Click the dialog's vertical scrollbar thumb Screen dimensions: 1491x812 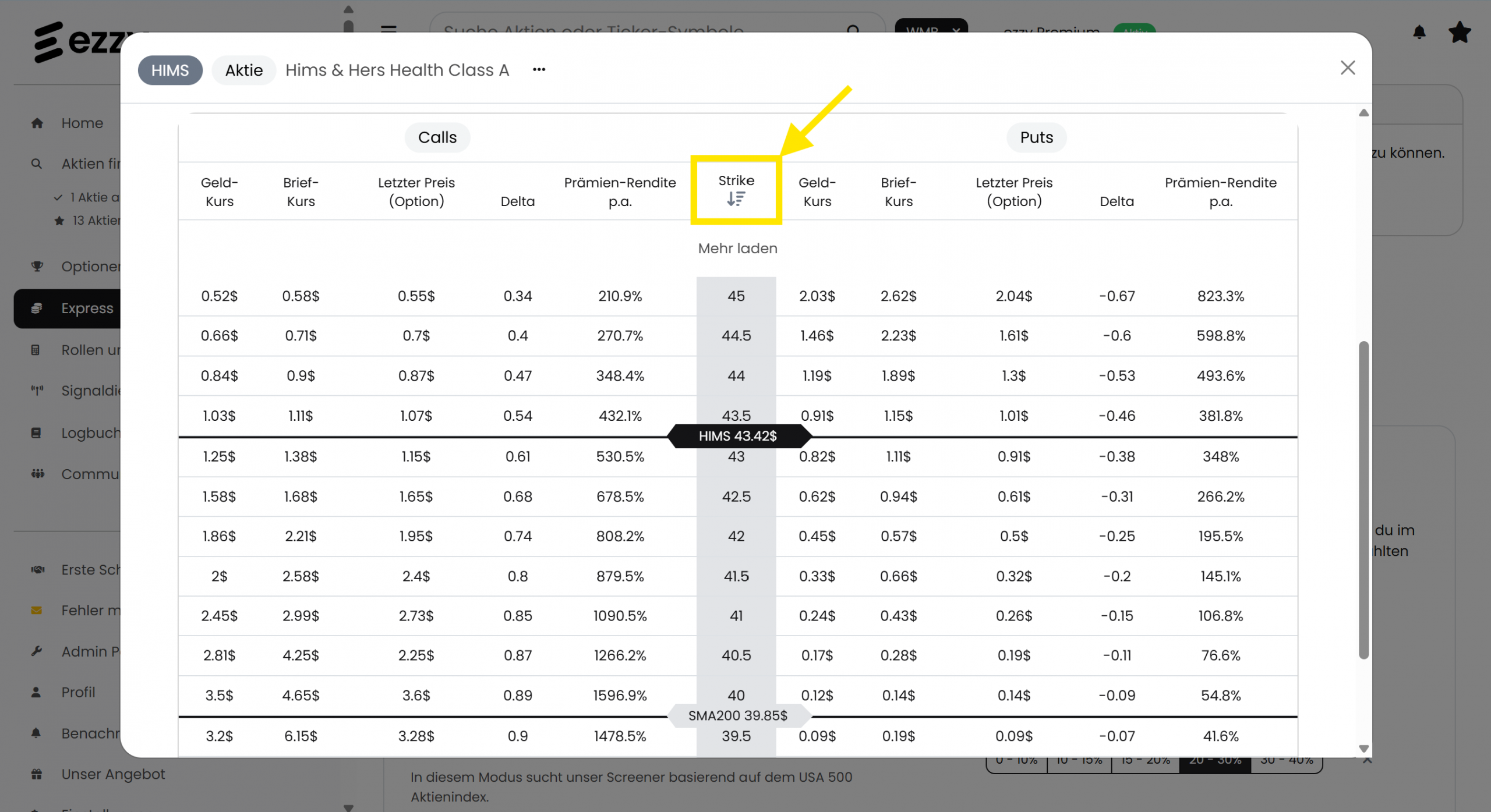tap(1363, 500)
